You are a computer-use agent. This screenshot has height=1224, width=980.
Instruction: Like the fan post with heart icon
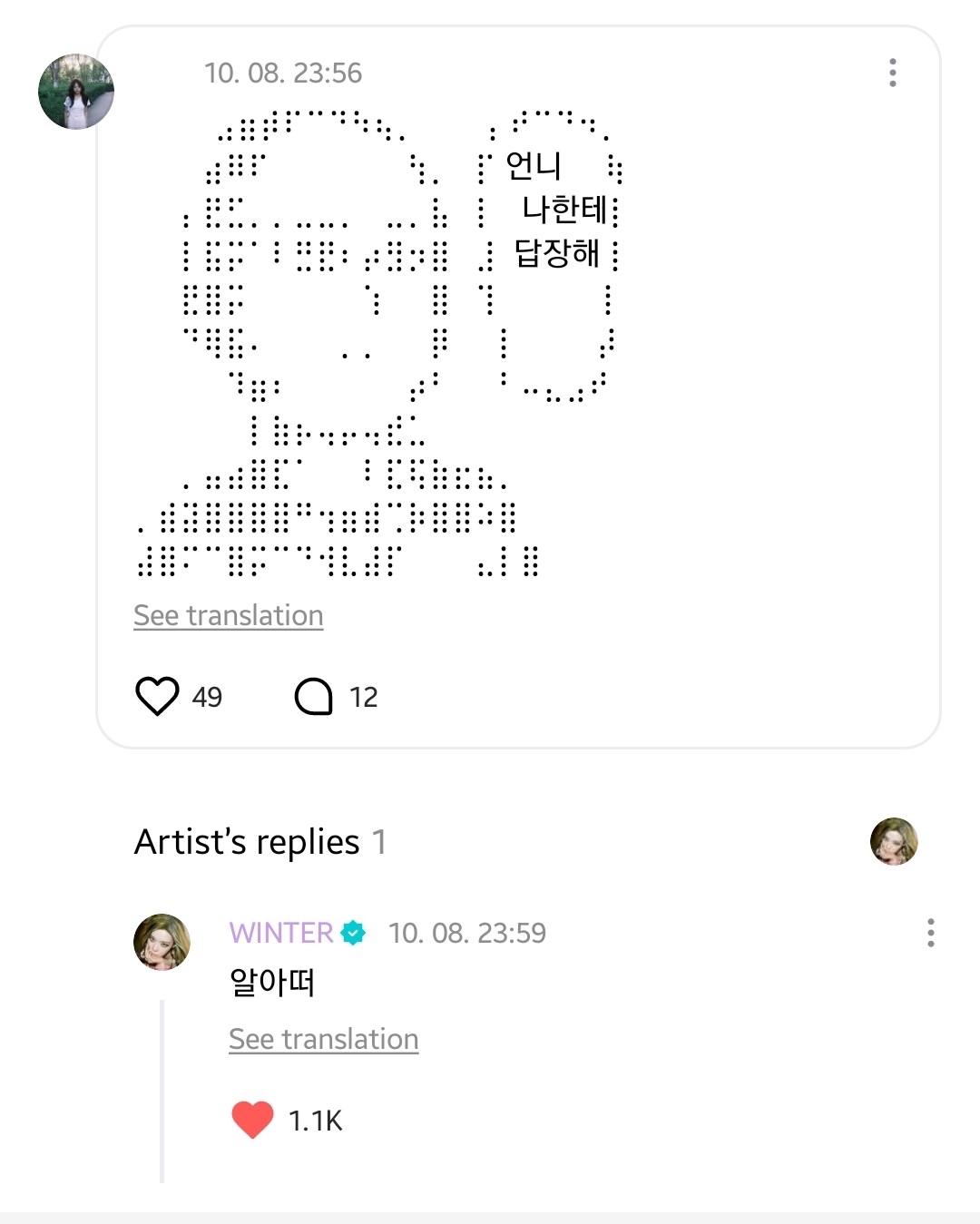click(x=157, y=697)
